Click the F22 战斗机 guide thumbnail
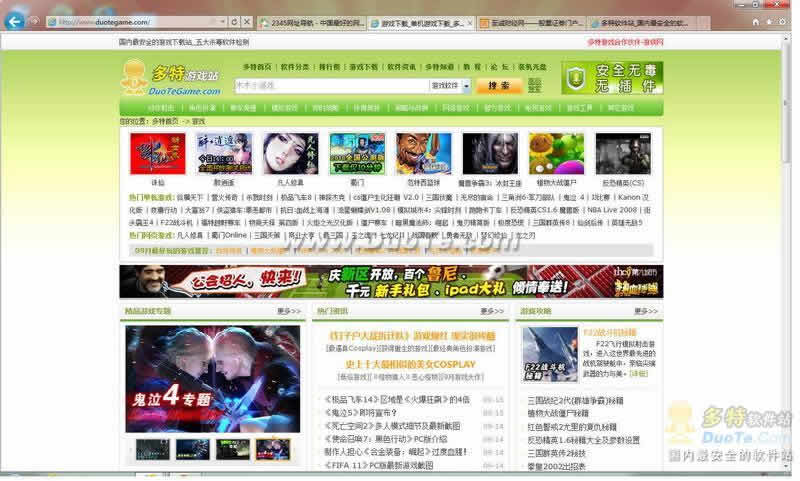 tap(550, 354)
